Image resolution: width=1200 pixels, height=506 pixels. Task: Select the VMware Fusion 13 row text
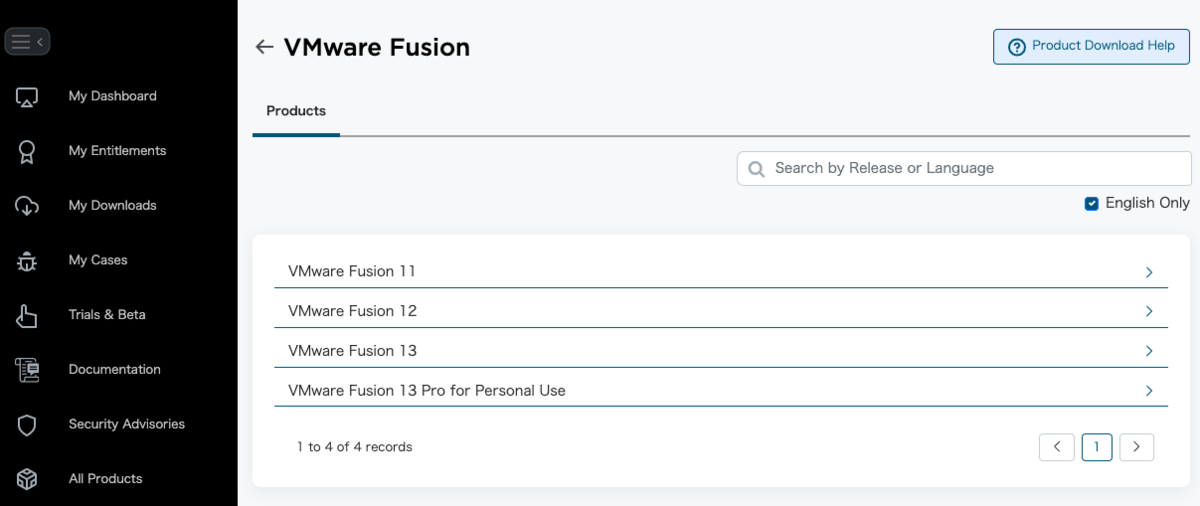[x=352, y=351]
